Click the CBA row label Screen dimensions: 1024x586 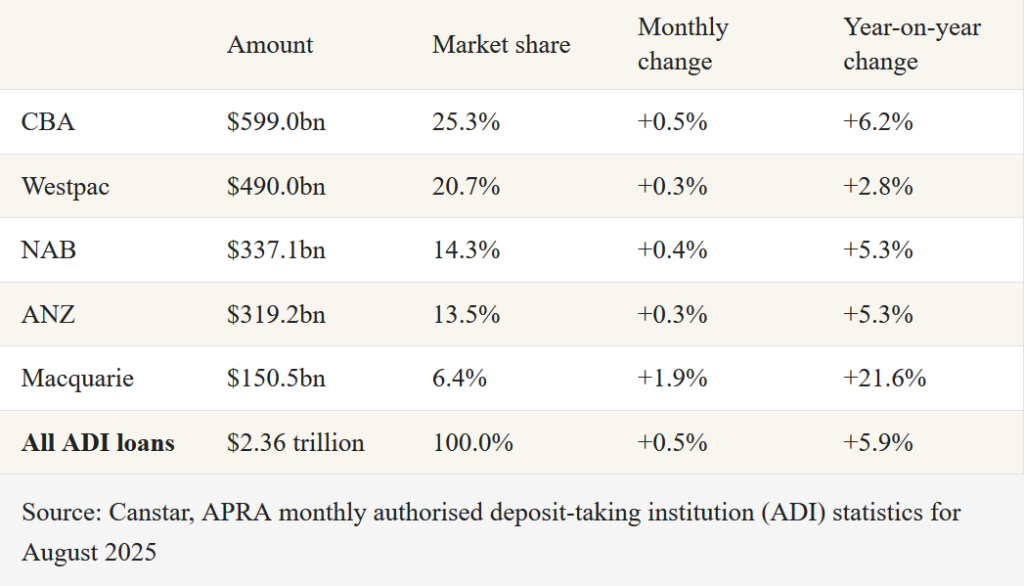pyautogui.click(x=48, y=122)
